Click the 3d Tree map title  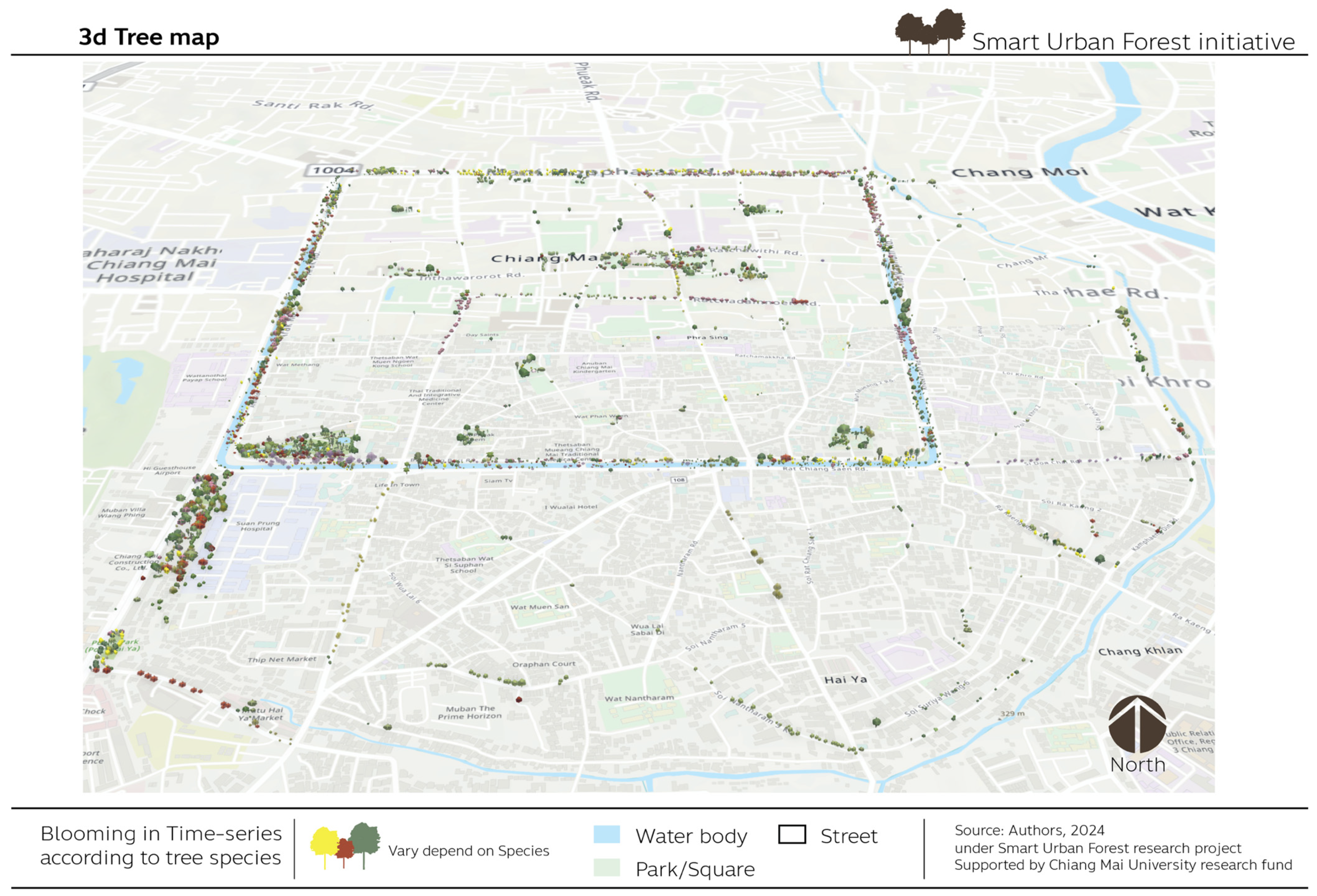click(x=149, y=38)
